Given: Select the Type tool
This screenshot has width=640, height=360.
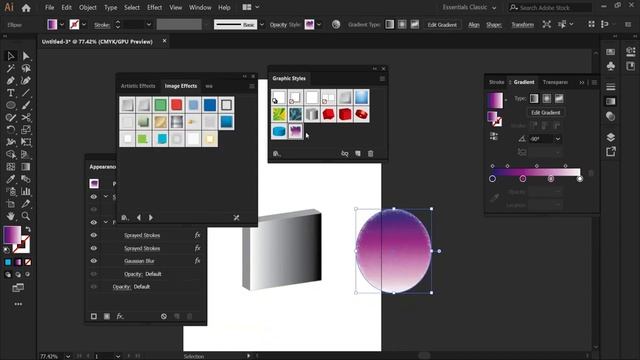Looking at the screenshot, I should pyautogui.click(x=11, y=93).
